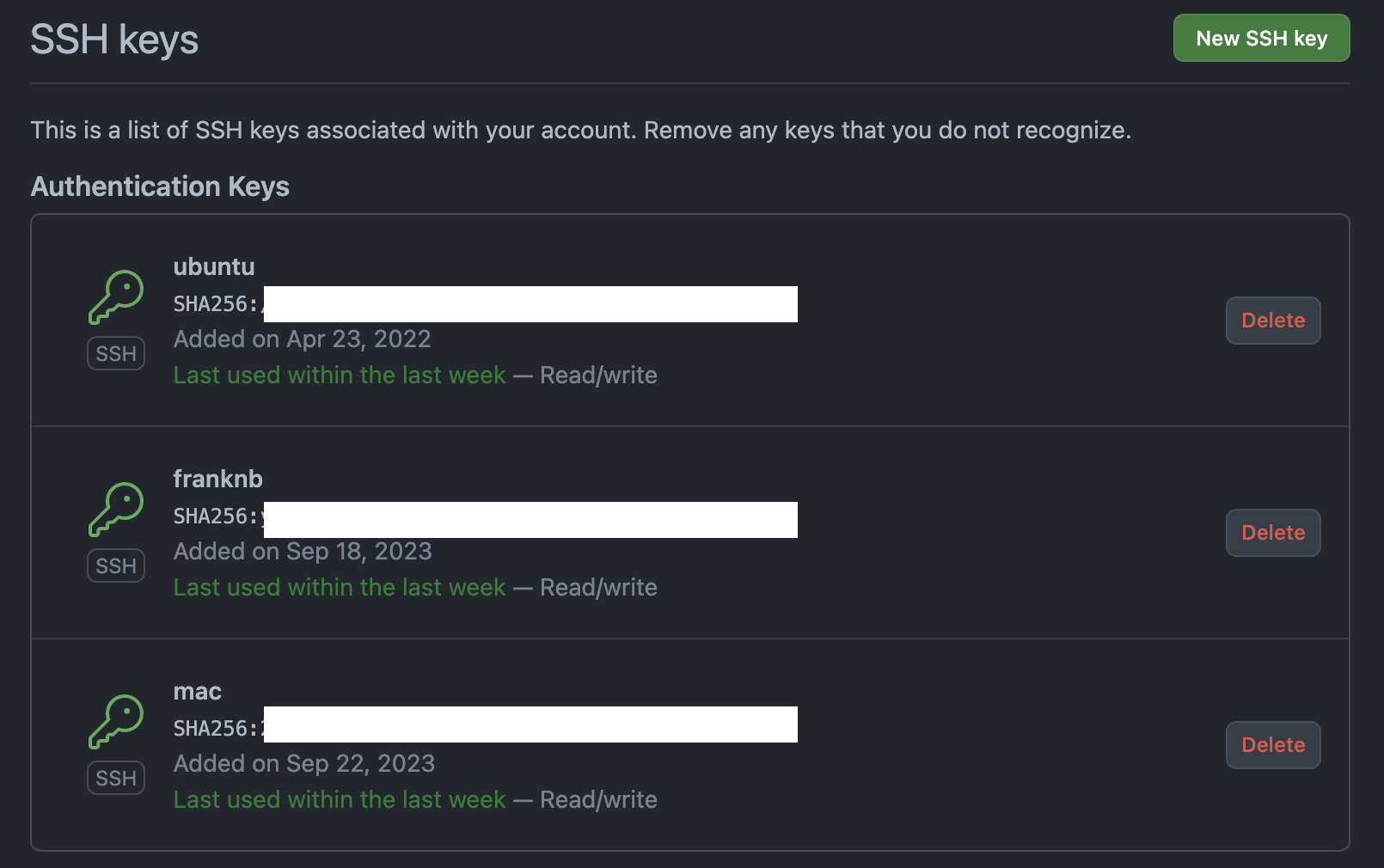Click the SSH badge under mac key

(116, 778)
